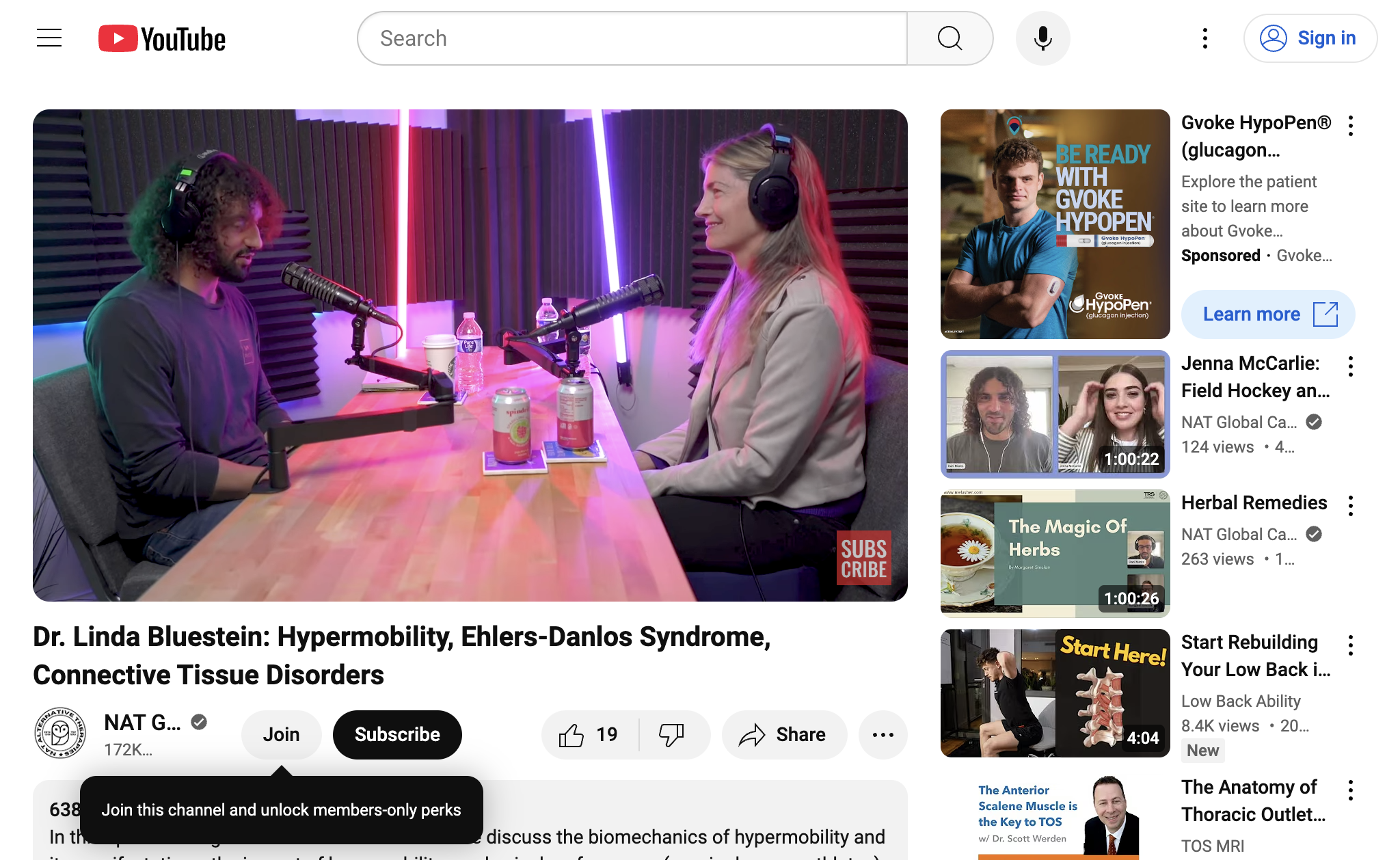
Task: Go to YouTube home via logo
Action: coord(162,39)
